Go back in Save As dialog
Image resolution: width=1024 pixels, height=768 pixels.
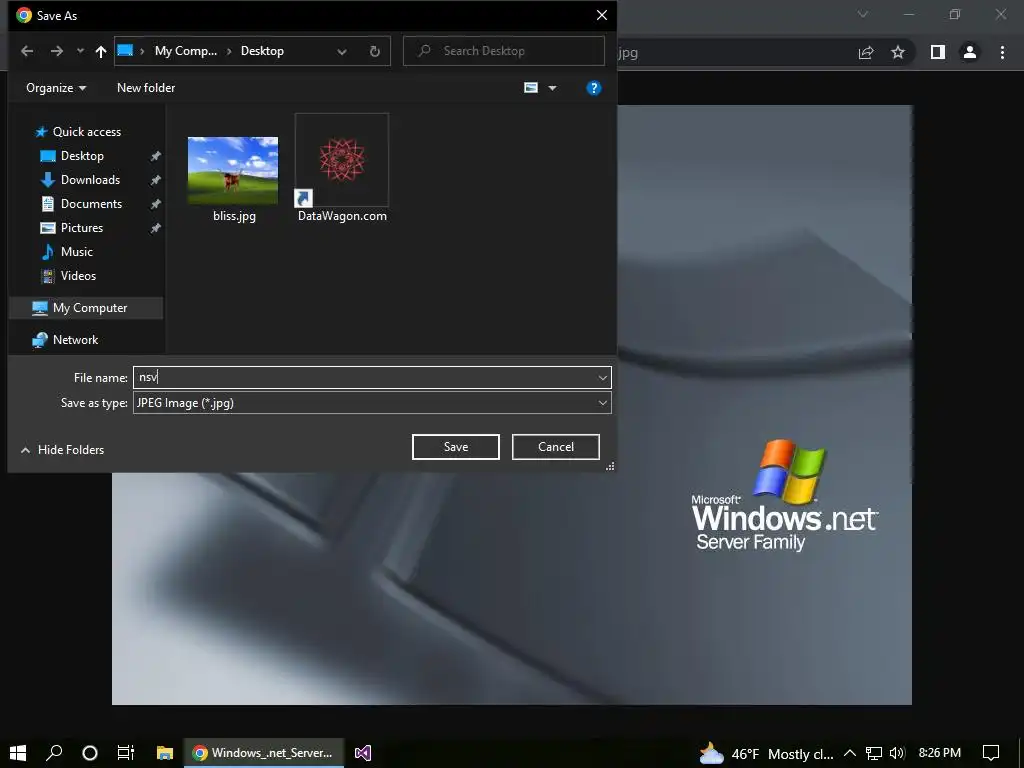(27, 51)
